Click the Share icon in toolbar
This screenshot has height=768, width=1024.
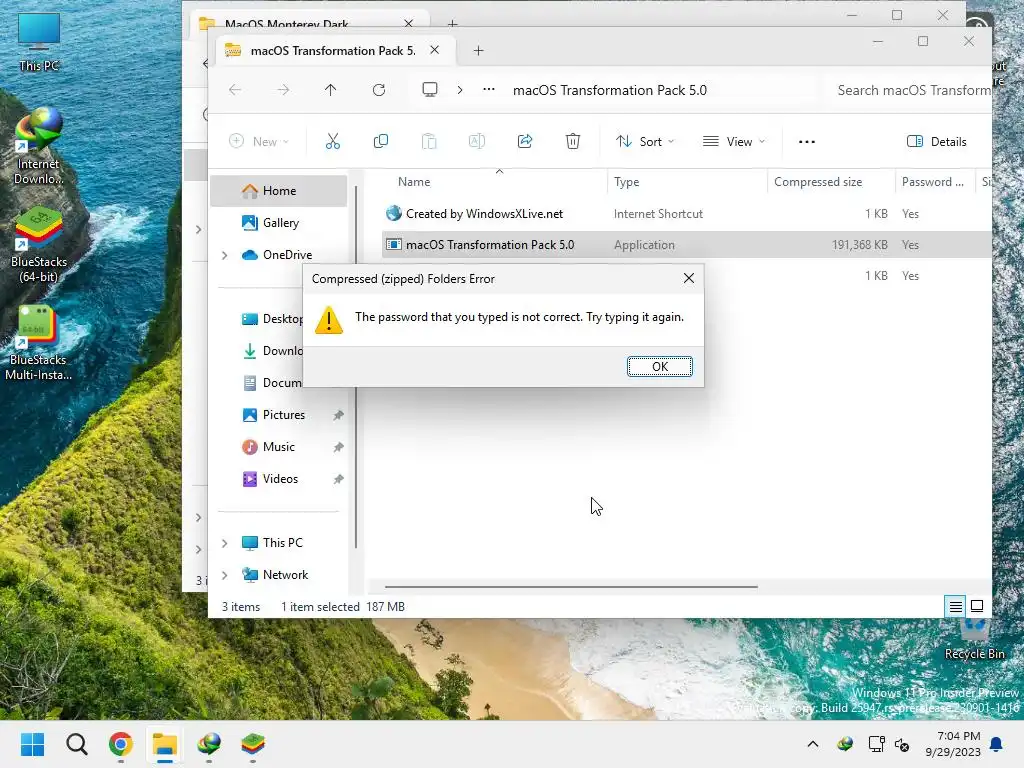click(525, 141)
